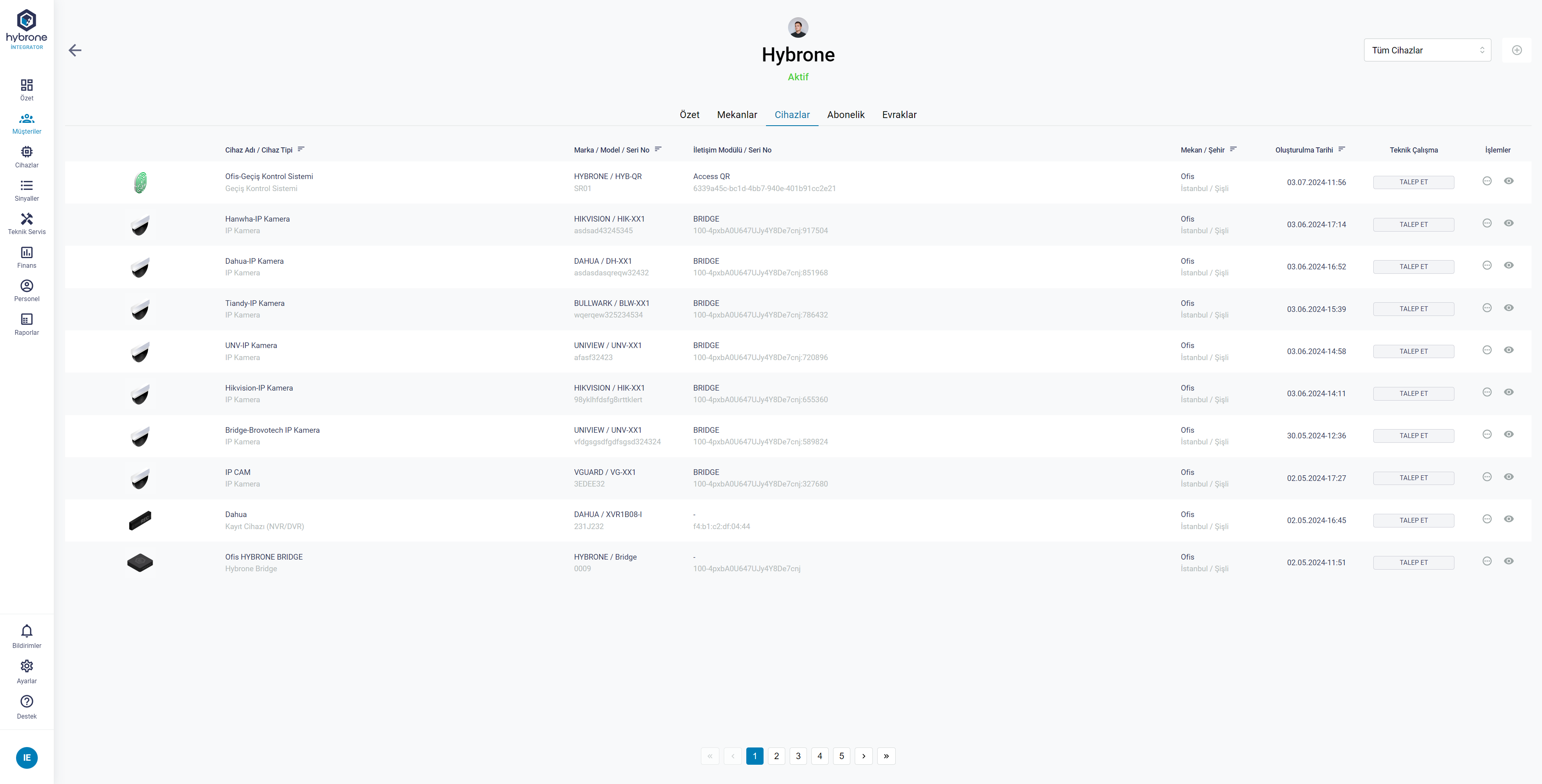1542x784 pixels.
Task: Click the back arrow icon
Action: coord(75,50)
